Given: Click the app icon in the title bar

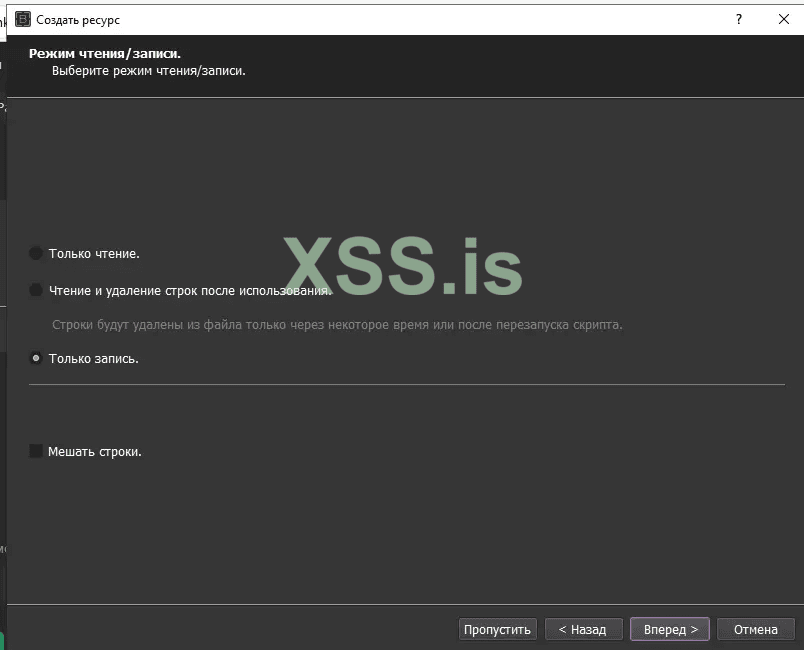Looking at the screenshot, I should point(23,19).
